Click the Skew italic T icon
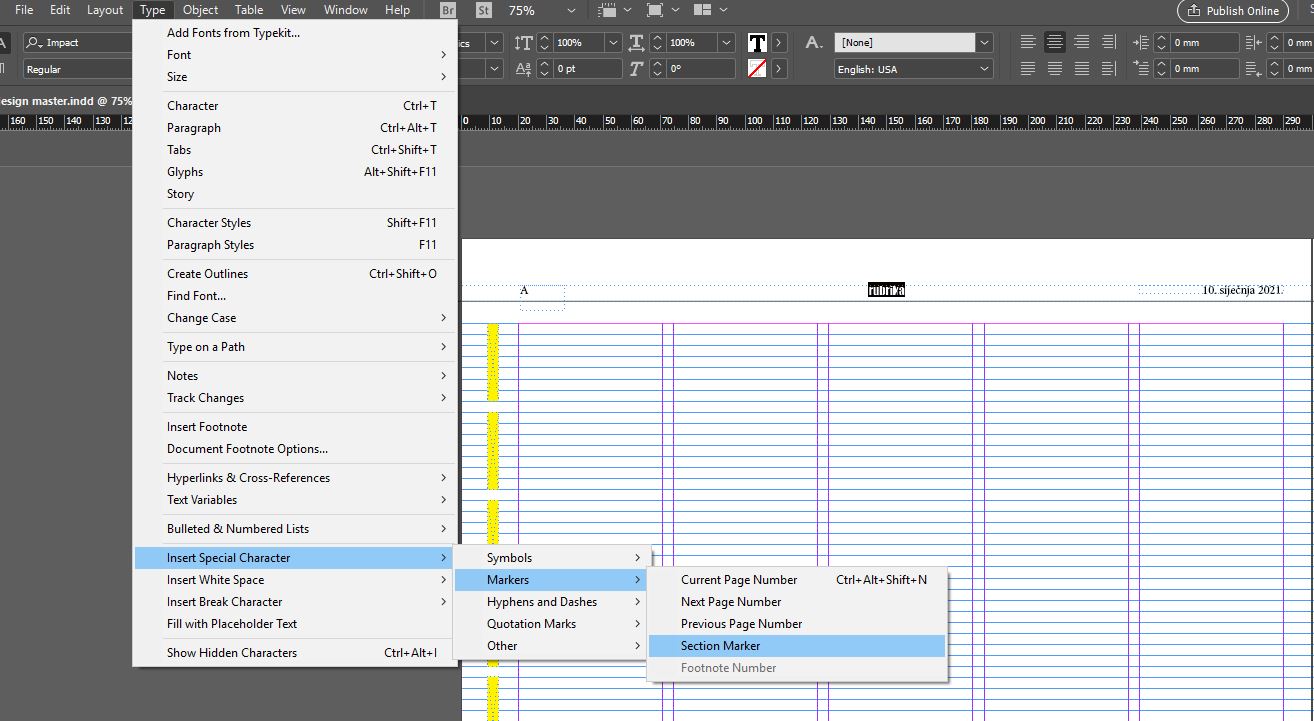Viewport: 1314px width, 721px height. 637,69
